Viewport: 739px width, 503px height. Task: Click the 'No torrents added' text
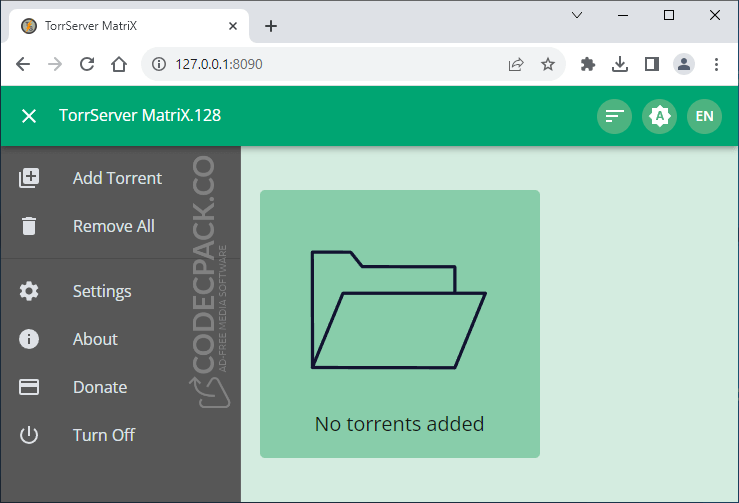click(399, 424)
